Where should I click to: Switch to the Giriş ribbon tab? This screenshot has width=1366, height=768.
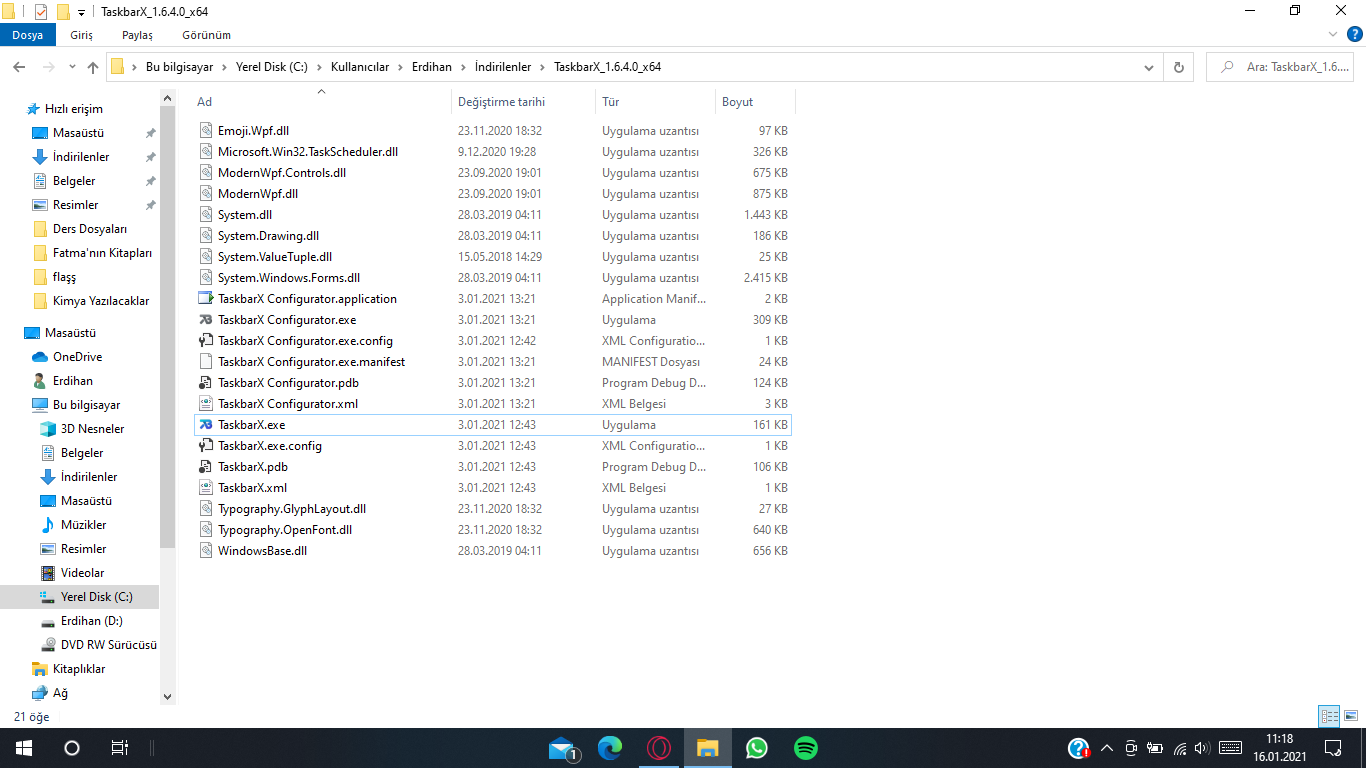click(82, 35)
